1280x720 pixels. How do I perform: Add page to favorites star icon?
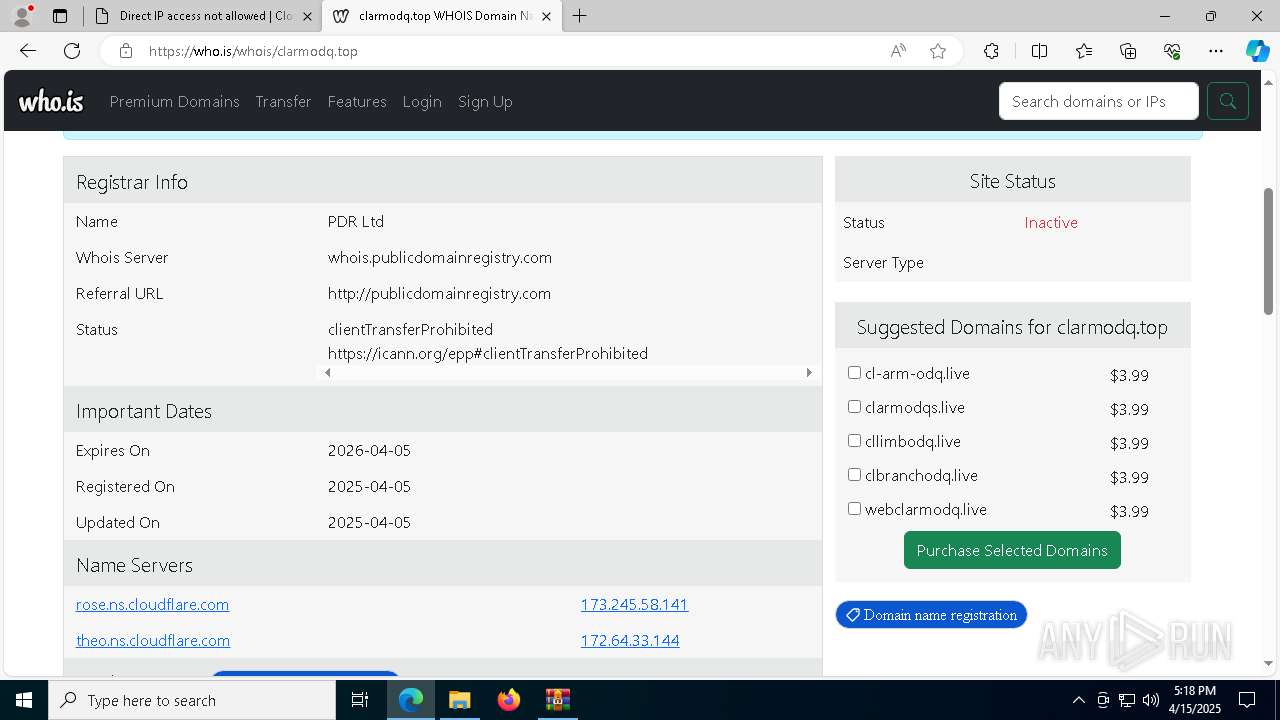click(x=938, y=51)
